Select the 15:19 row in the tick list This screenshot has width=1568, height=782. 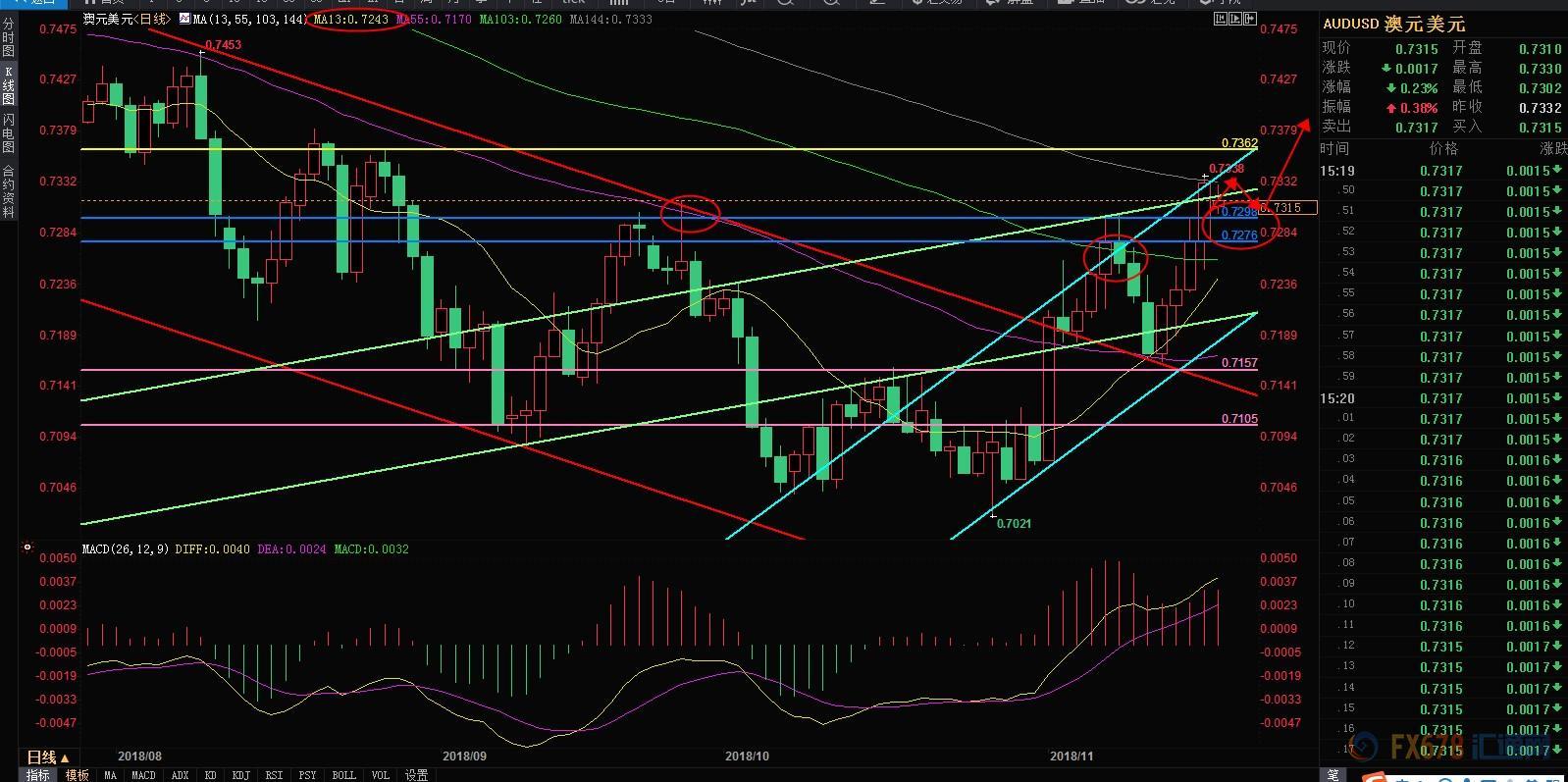[x=1443, y=171]
